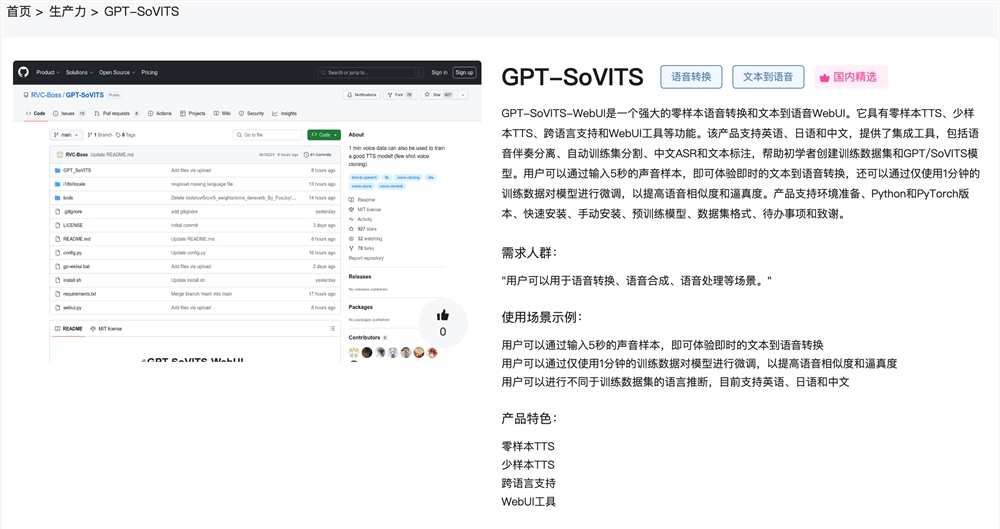Open the 生产力 breadcrumb category
This screenshot has height=529, width=1000.
click(67, 11)
